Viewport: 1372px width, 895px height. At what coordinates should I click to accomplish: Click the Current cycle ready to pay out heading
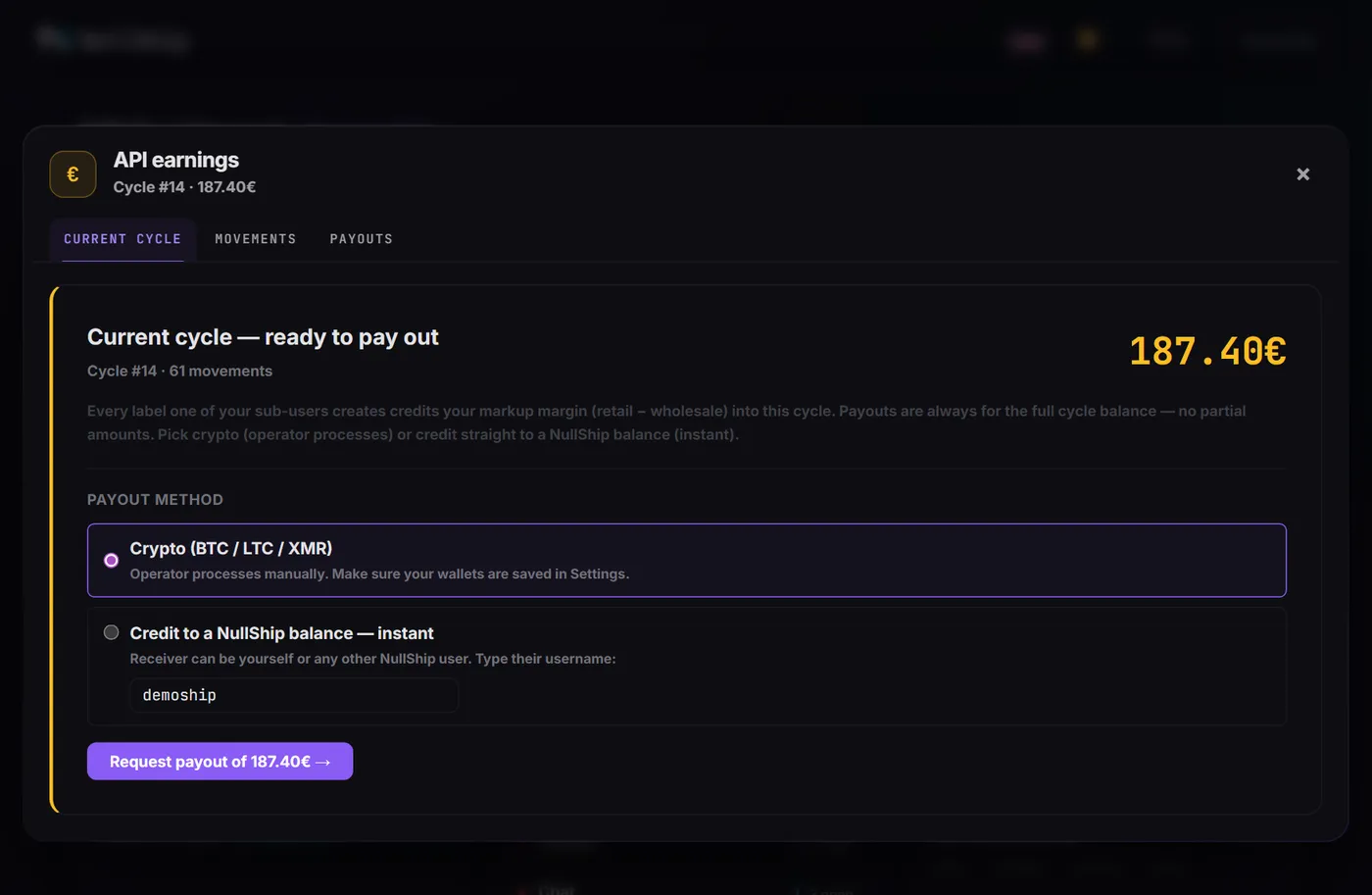tap(263, 337)
